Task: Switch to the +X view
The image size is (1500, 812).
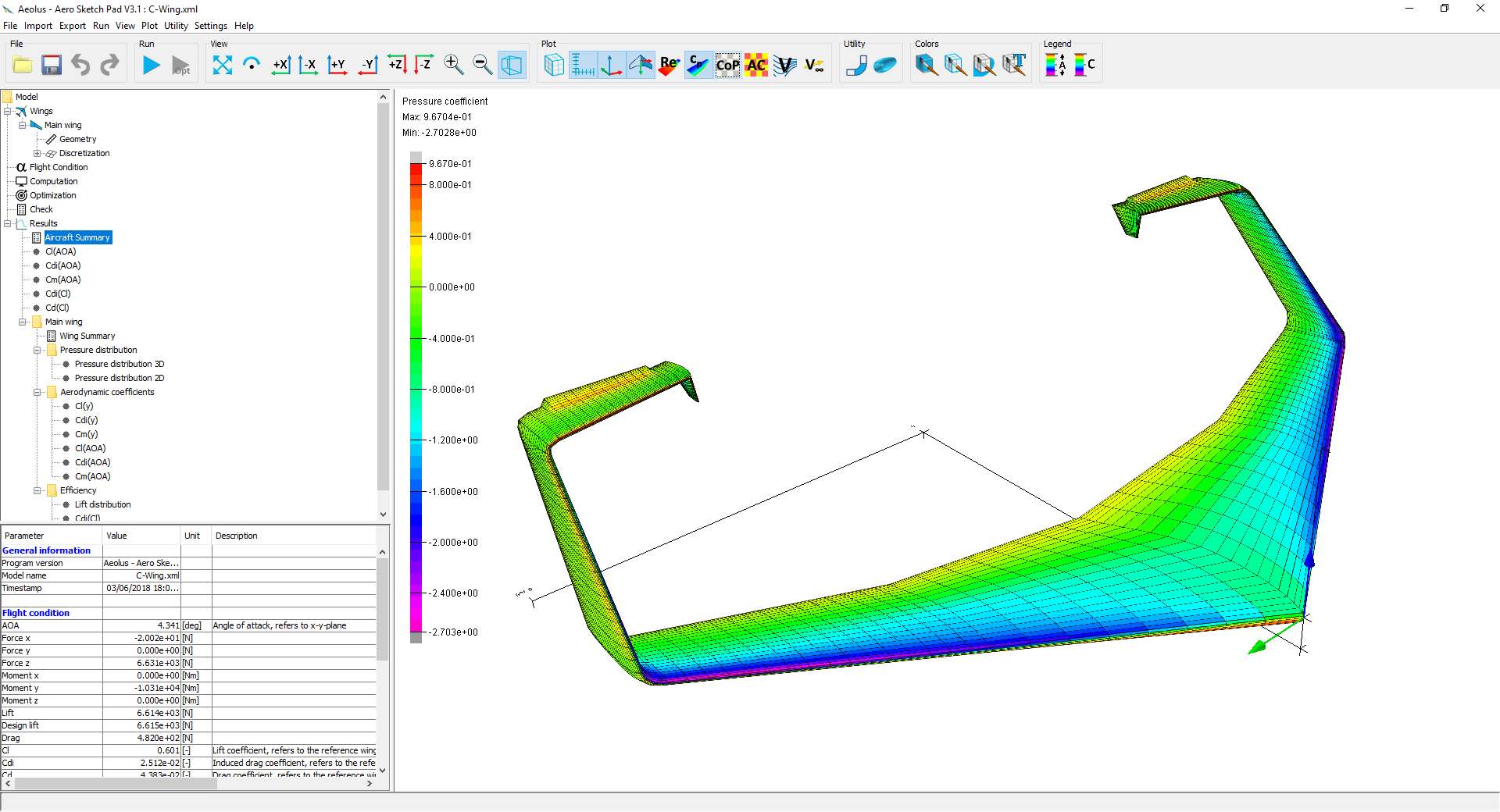Action: [281, 65]
